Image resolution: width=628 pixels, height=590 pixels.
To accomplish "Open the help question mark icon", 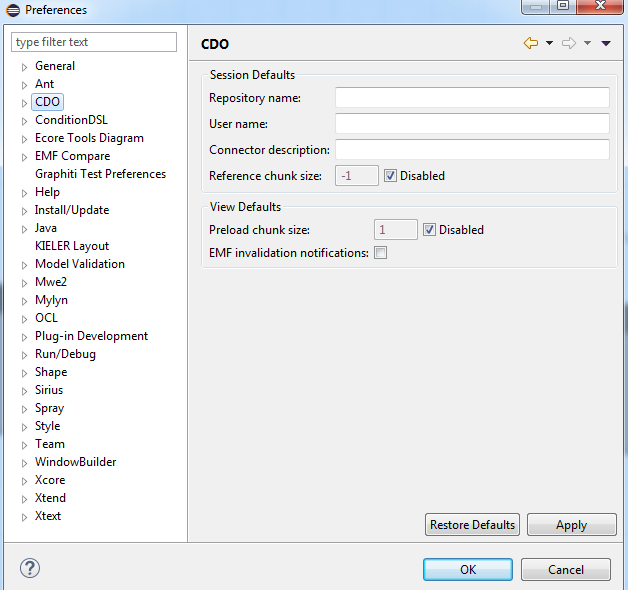I will tap(30, 568).
